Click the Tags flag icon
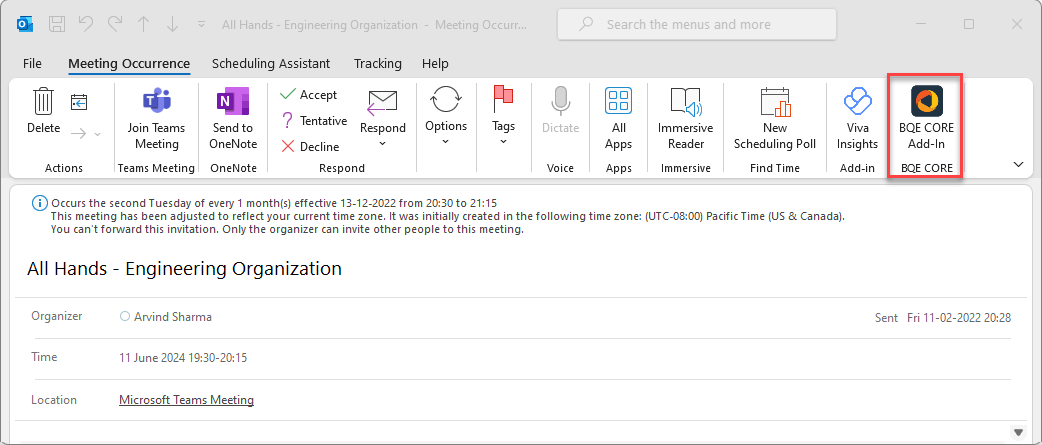Viewport: 1042px width, 445px height. (503, 100)
